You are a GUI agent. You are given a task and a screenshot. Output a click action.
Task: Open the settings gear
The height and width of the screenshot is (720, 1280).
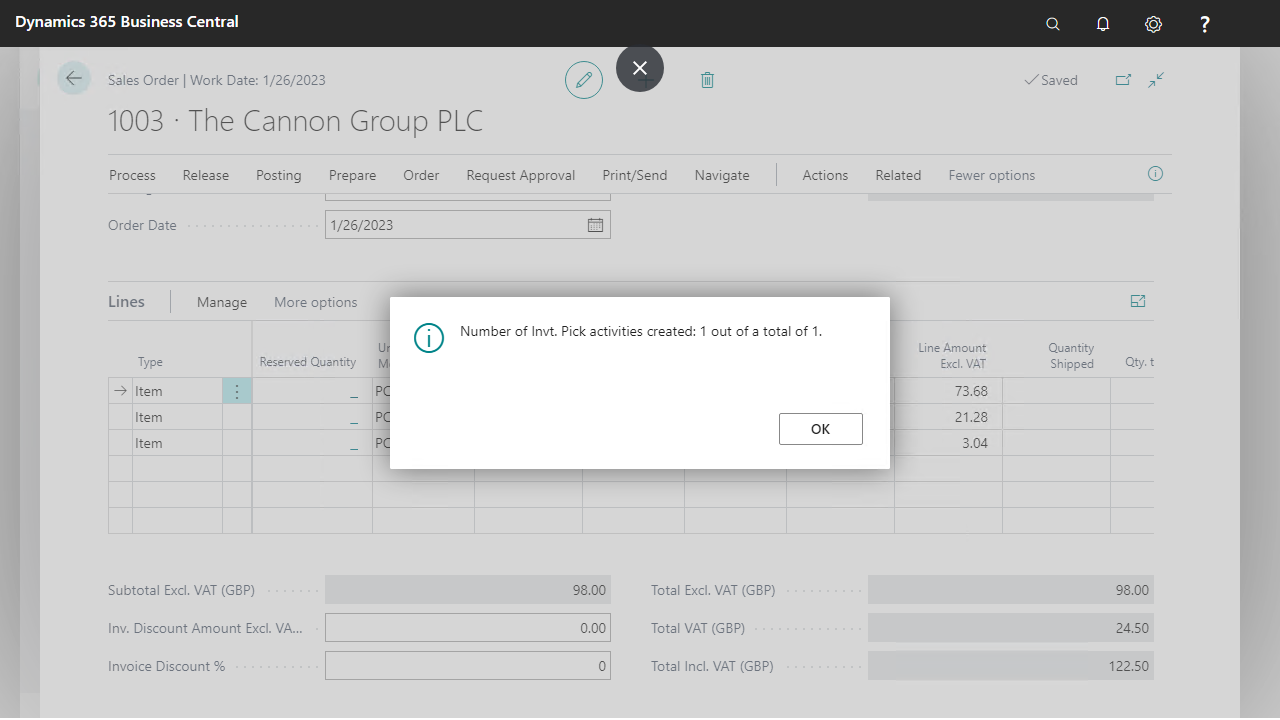(x=1153, y=24)
